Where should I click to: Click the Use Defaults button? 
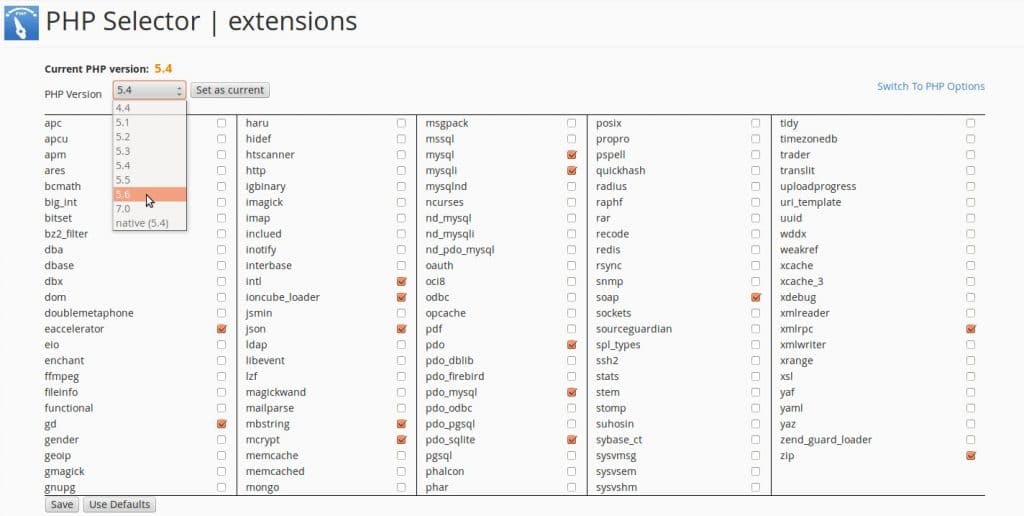click(x=120, y=504)
